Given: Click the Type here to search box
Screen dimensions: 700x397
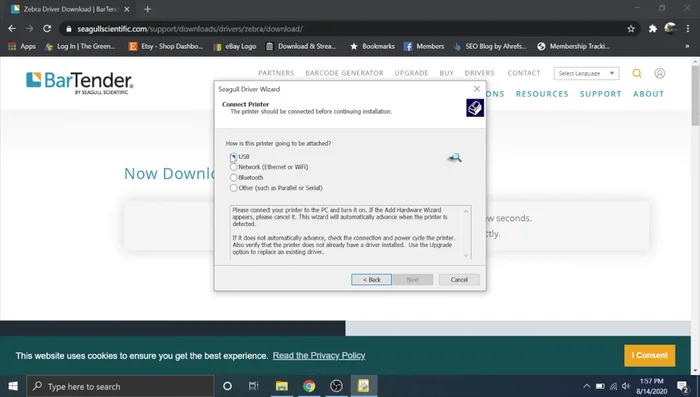Looking at the screenshot, I should click(120, 386).
